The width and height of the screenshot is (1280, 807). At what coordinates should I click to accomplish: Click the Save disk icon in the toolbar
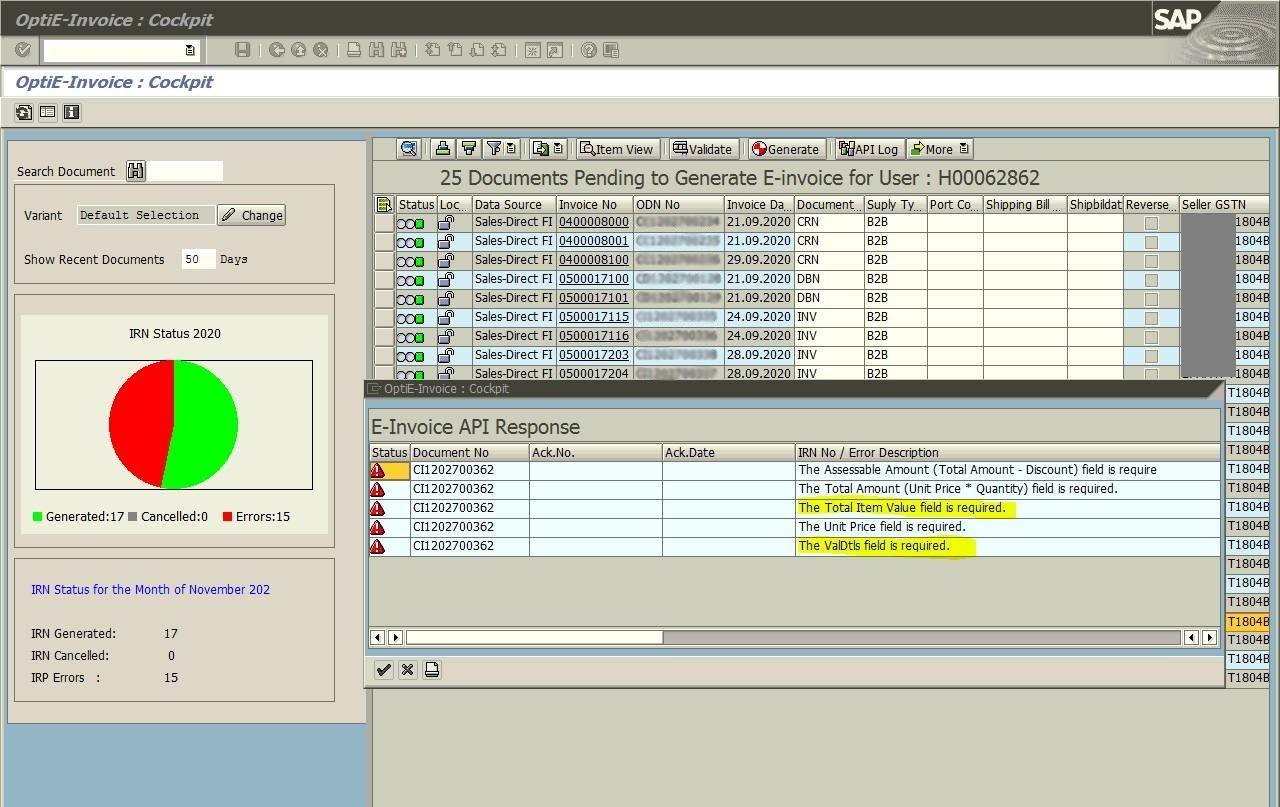[242, 50]
